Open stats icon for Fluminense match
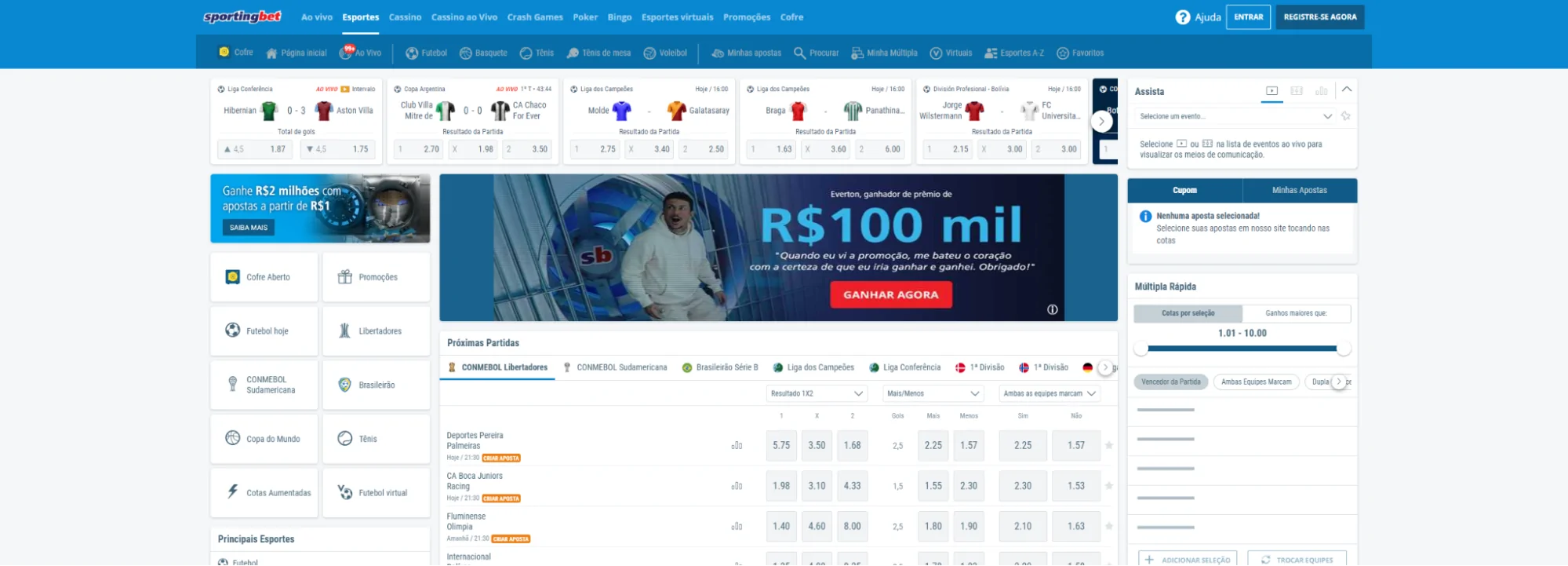Image resolution: width=1568 pixels, height=566 pixels. 737,527
